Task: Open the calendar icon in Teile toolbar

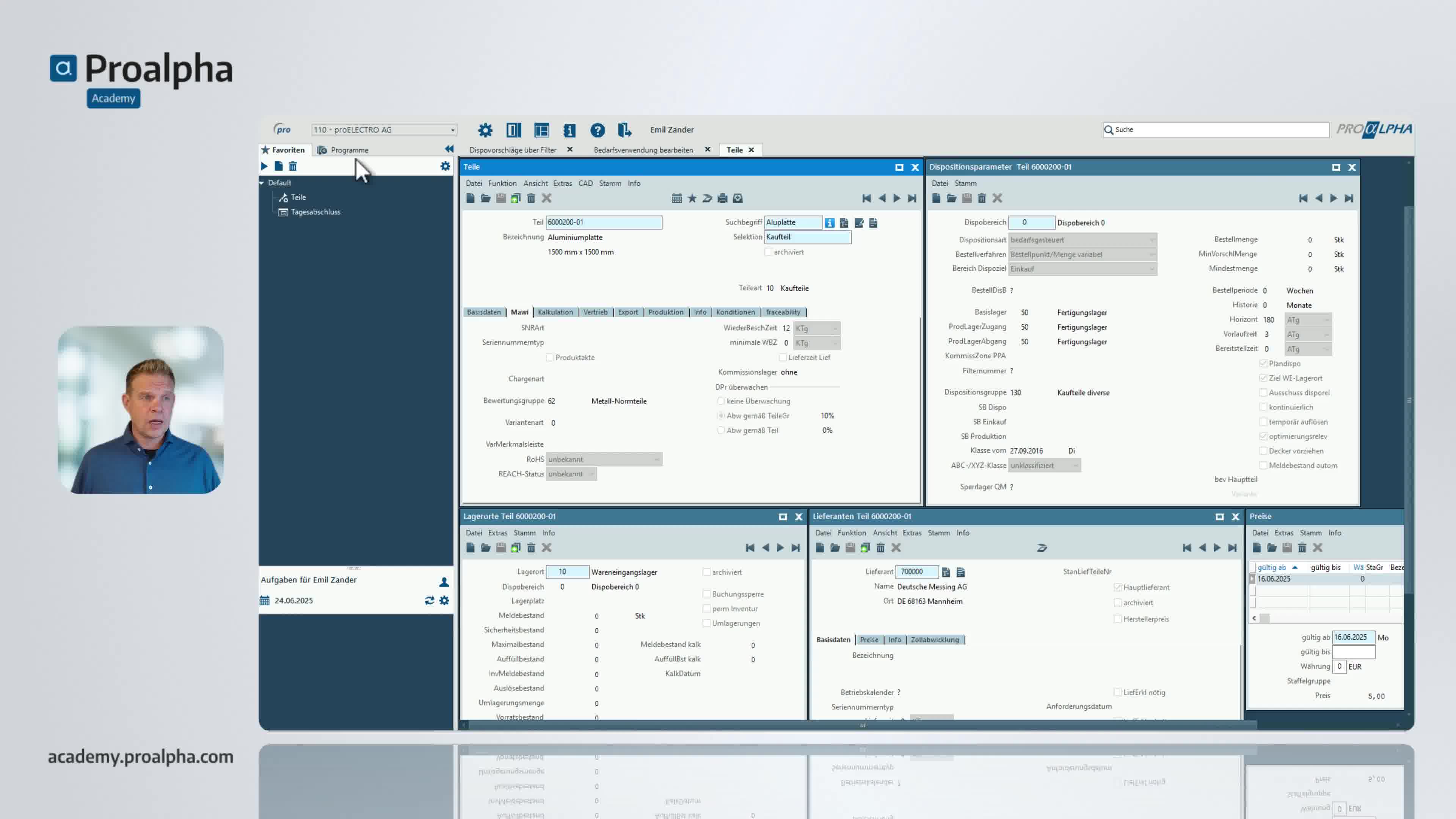Action: [x=676, y=198]
